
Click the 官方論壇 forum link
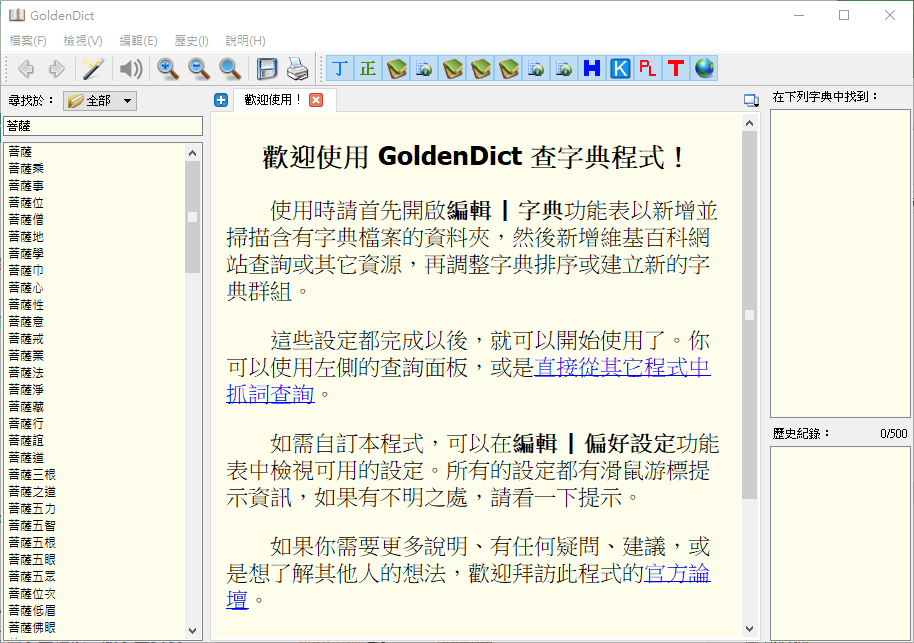point(678,574)
